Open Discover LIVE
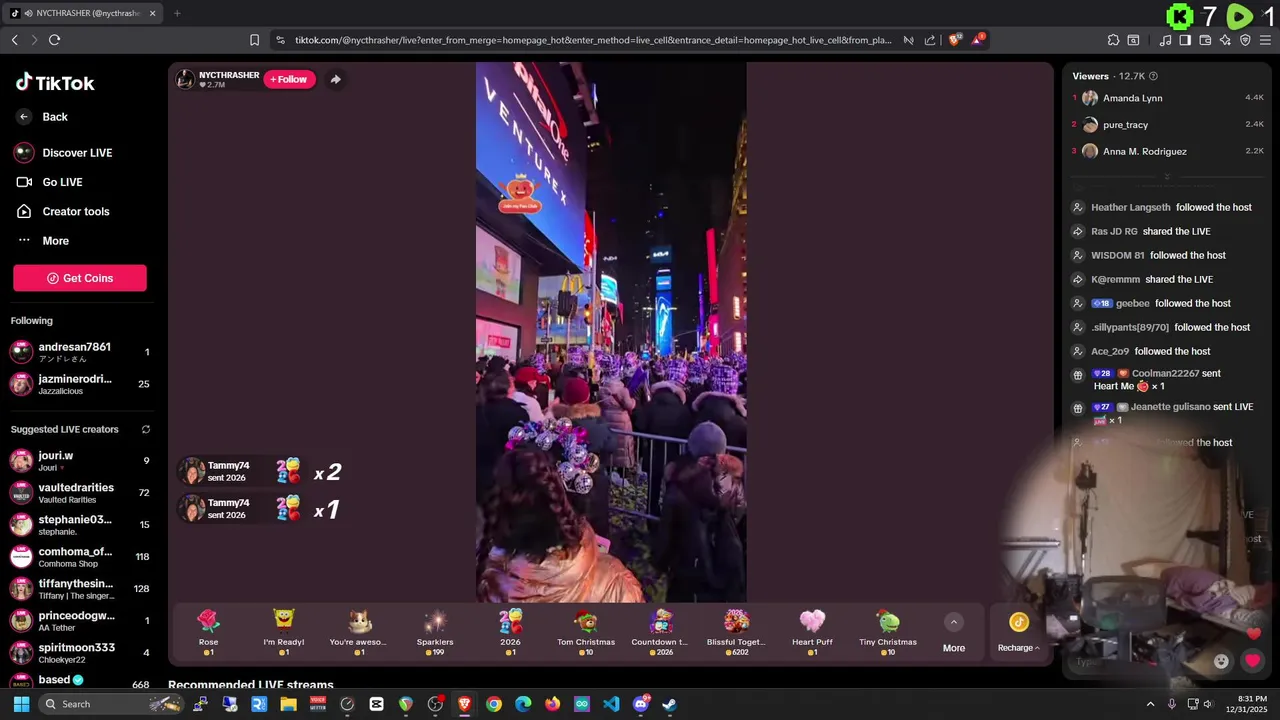1280x720 pixels. (64, 153)
